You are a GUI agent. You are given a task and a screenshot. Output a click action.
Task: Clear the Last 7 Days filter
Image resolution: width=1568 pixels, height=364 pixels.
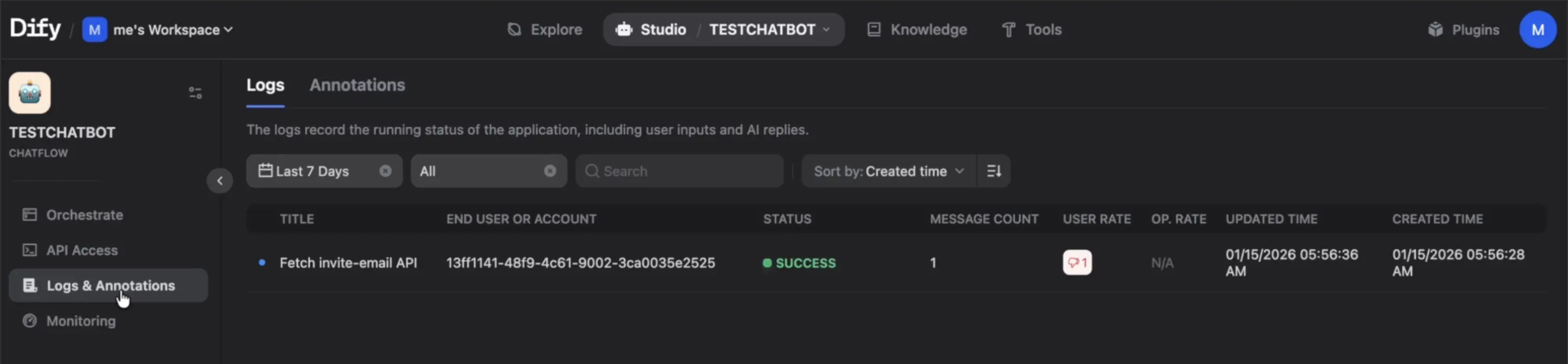[385, 172]
